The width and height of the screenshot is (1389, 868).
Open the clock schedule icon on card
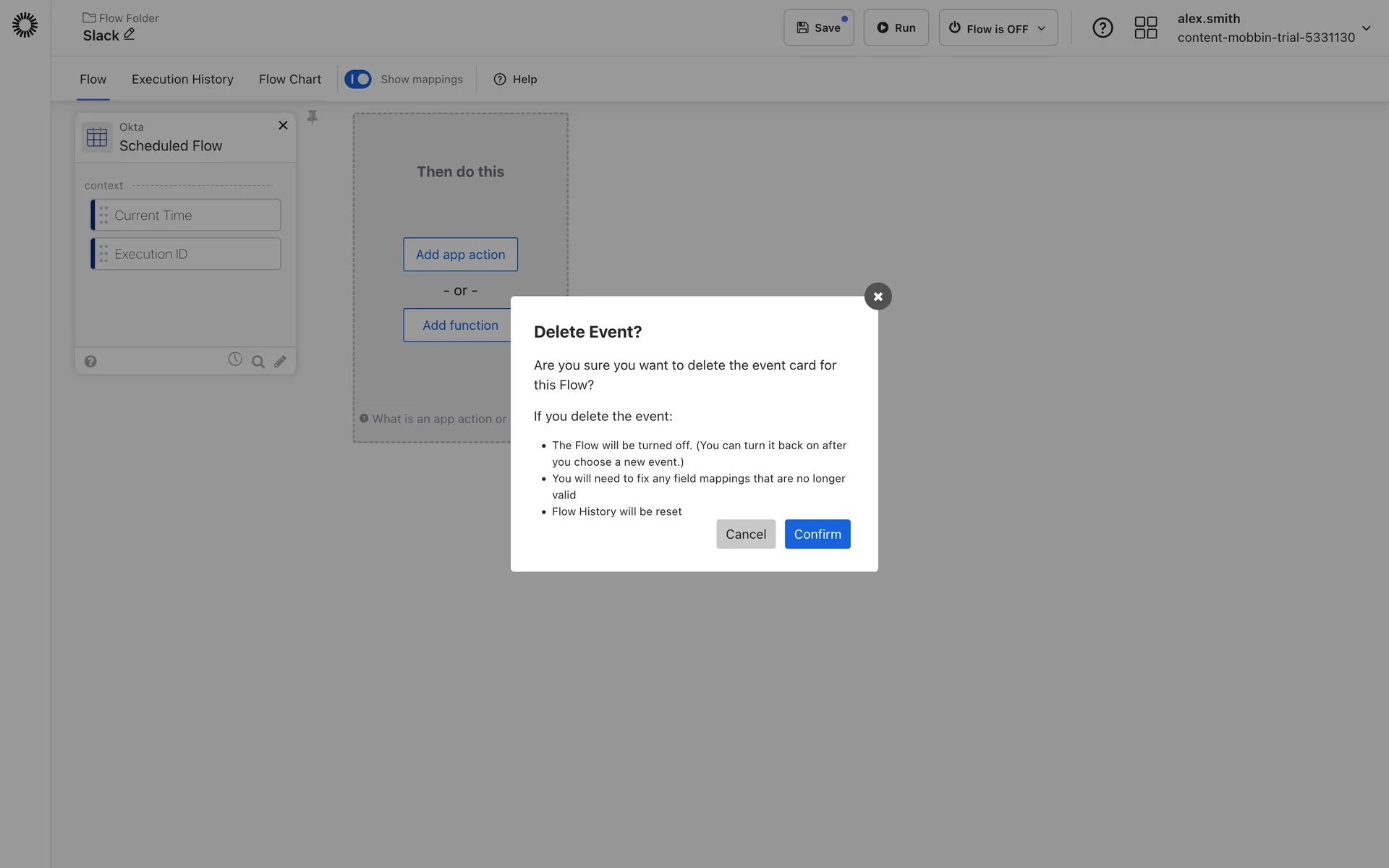pyautogui.click(x=235, y=359)
